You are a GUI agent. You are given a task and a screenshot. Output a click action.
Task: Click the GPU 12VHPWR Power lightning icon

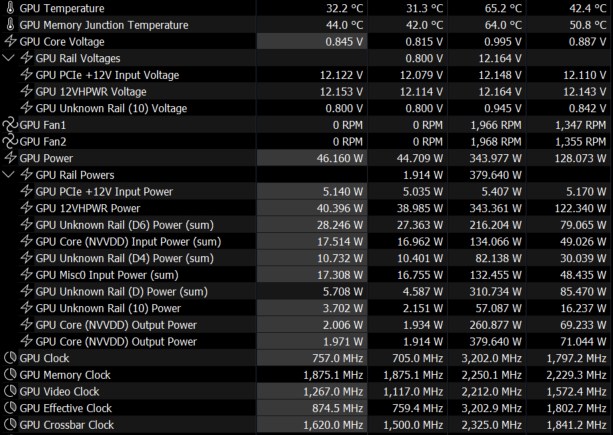pyautogui.click(x=27, y=208)
